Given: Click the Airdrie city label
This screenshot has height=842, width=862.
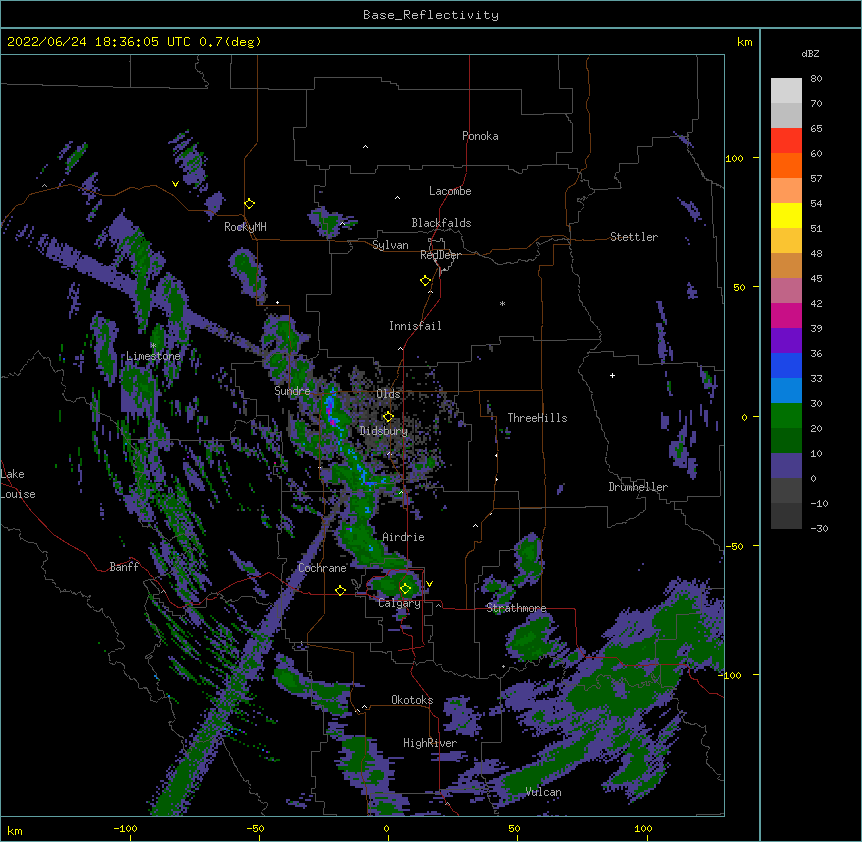Looking at the screenshot, I should [x=403, y=537].
